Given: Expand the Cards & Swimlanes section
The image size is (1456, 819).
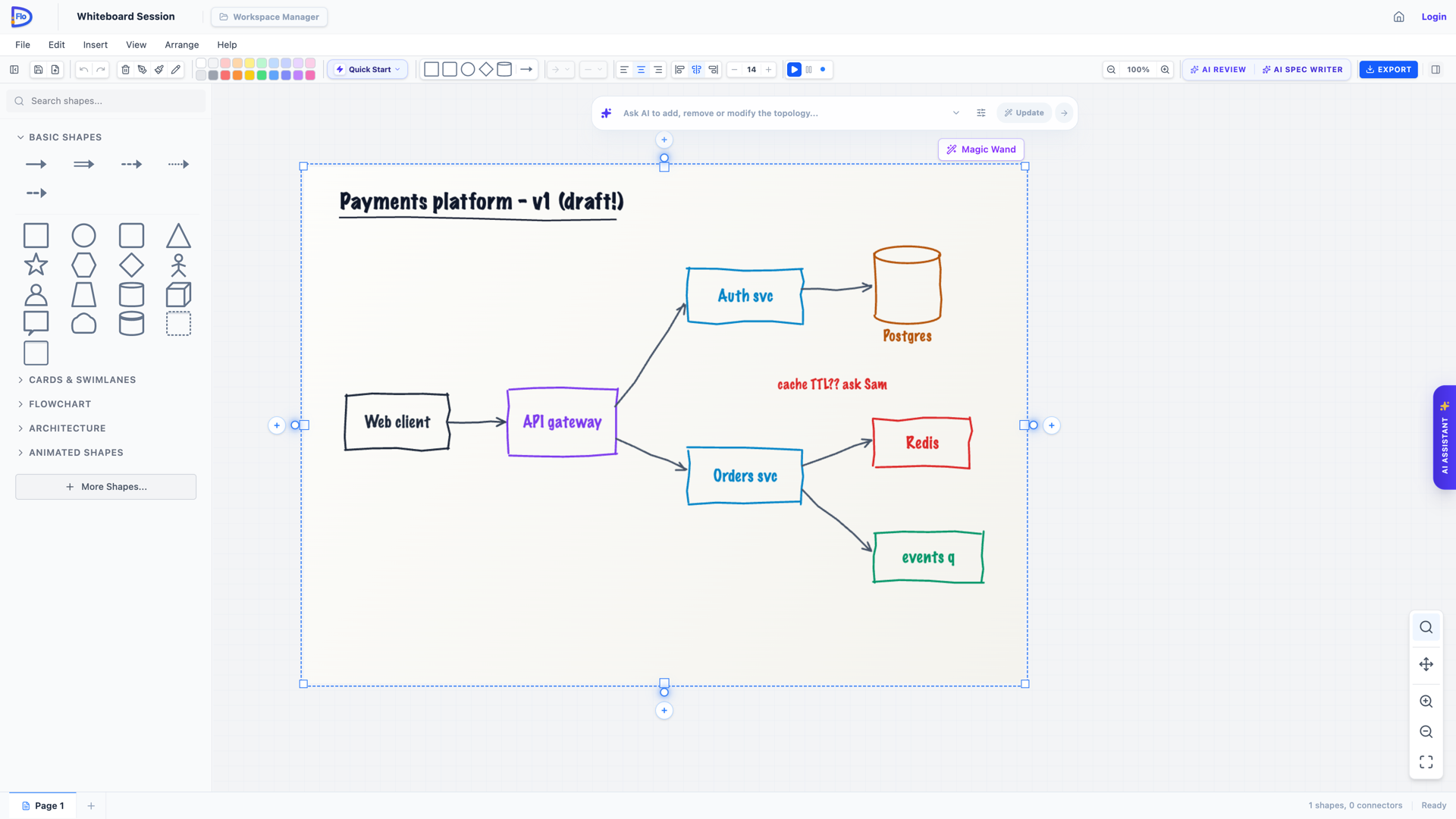Looking at the screenshot, I should pos(76,380).
